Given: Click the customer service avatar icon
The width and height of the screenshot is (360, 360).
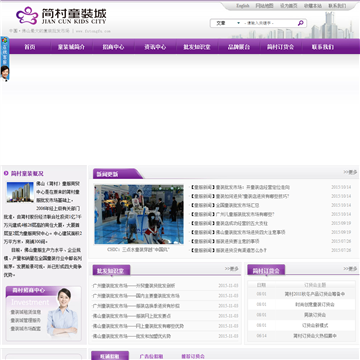Looking at the screenshot, I should tap(5, 73).
